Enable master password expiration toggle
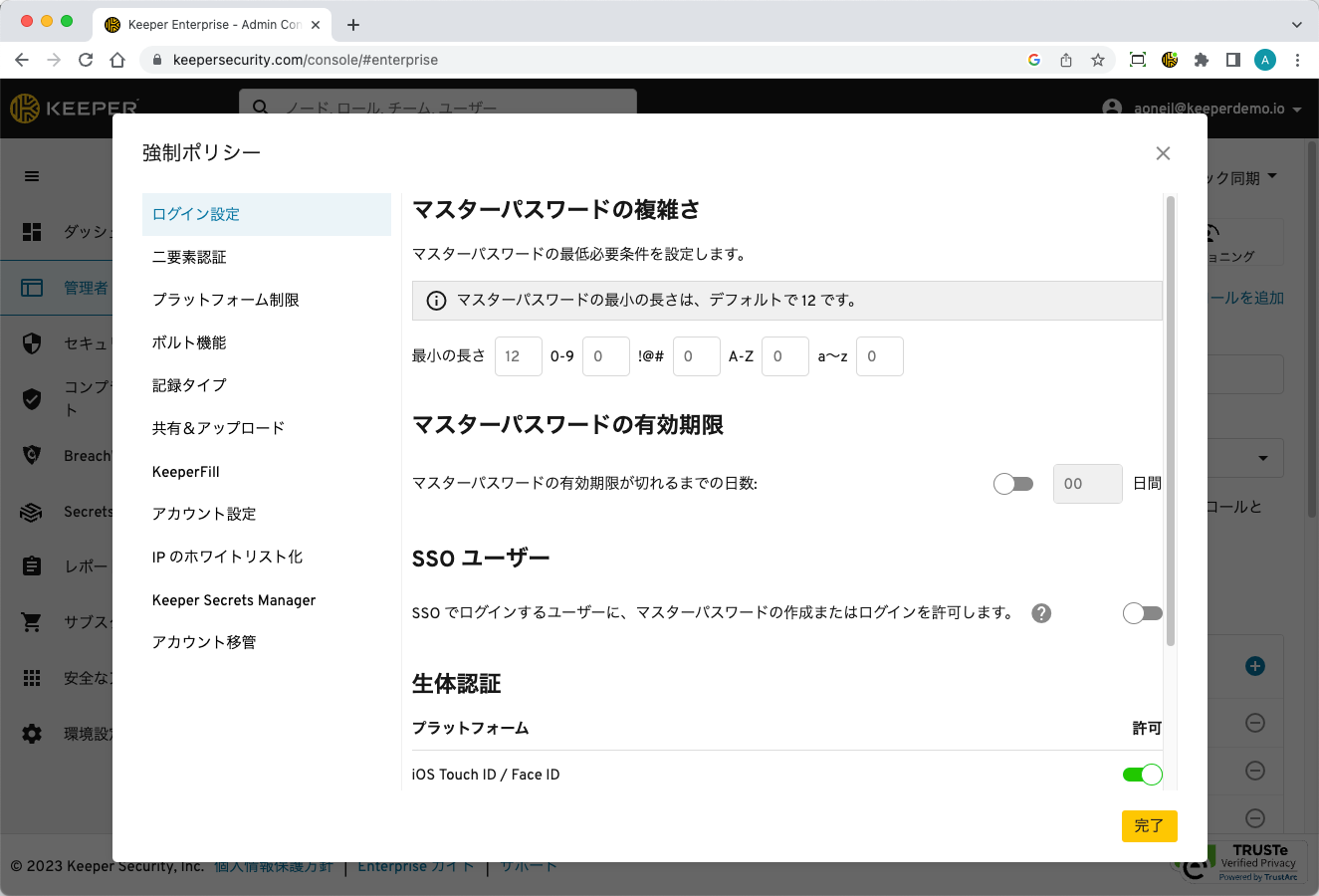 1013,484
